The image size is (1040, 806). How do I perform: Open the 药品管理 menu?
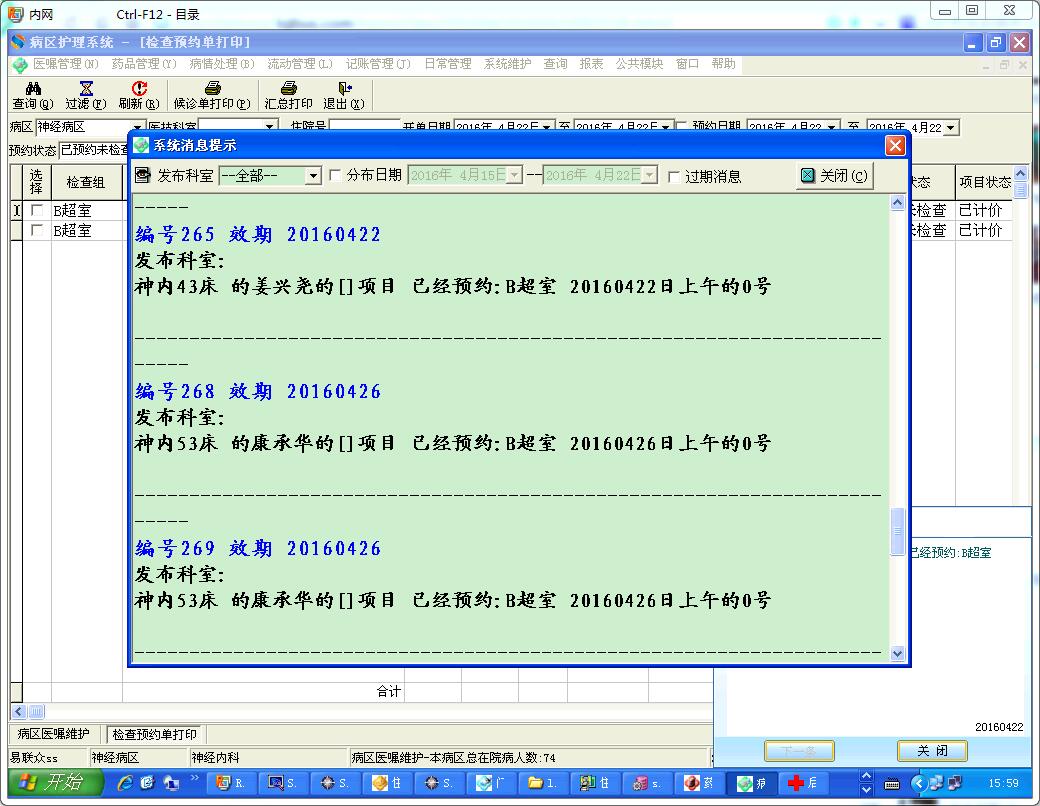(x=143, y=64)
